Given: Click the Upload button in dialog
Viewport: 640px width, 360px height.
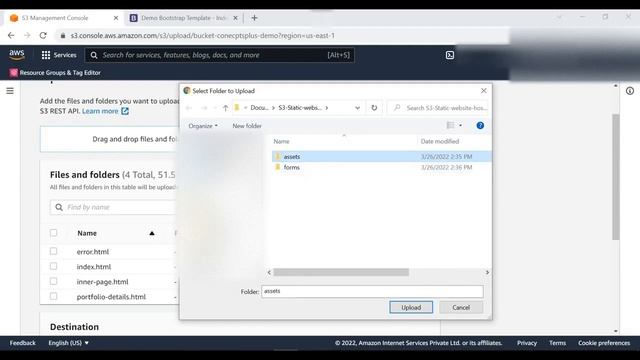Looking at the screenshot, I should coord(411,307).
